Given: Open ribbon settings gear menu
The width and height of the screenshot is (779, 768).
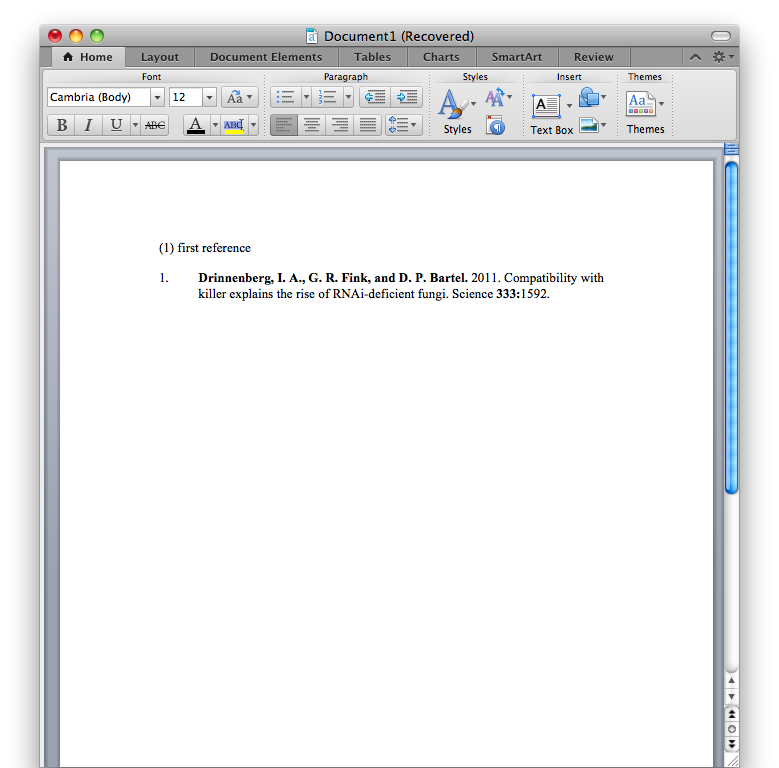Looking at the screenshot, I should [723, 57].
